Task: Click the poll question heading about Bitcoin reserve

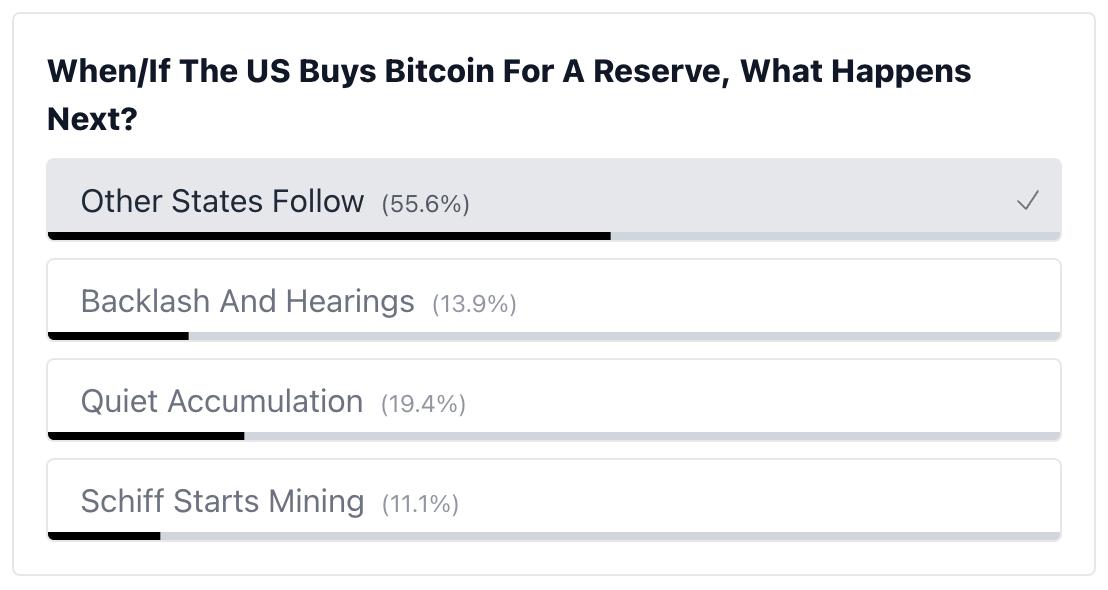Action: [509, 95]
